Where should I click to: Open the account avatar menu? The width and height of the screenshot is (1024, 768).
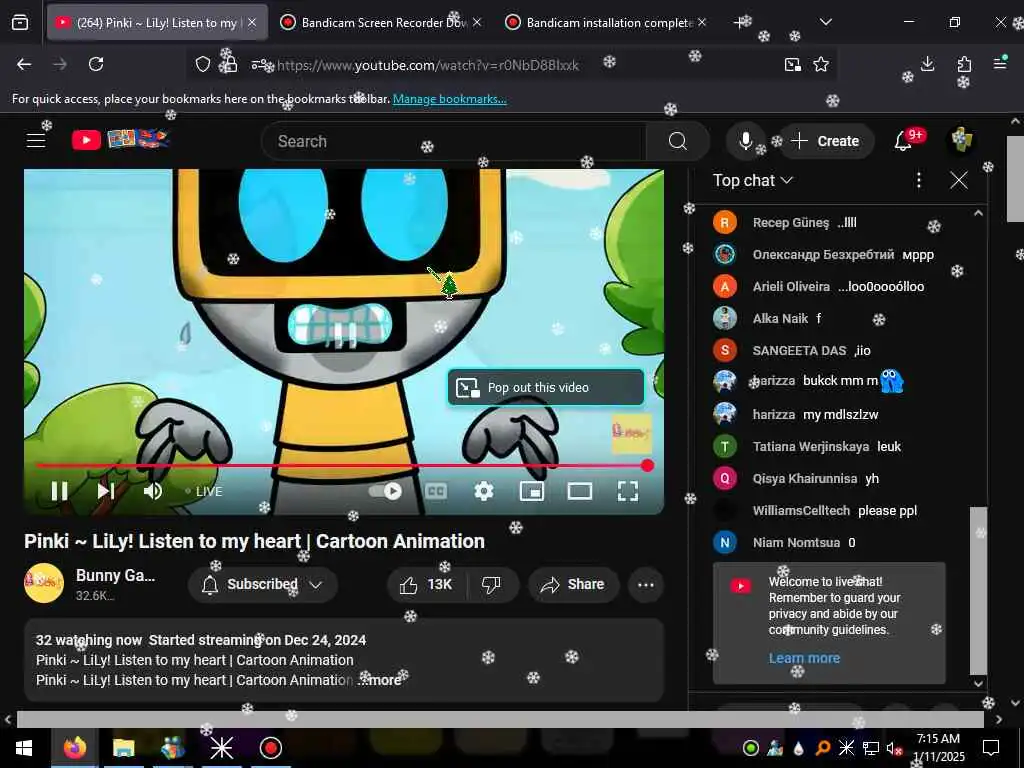click(961, 140)
